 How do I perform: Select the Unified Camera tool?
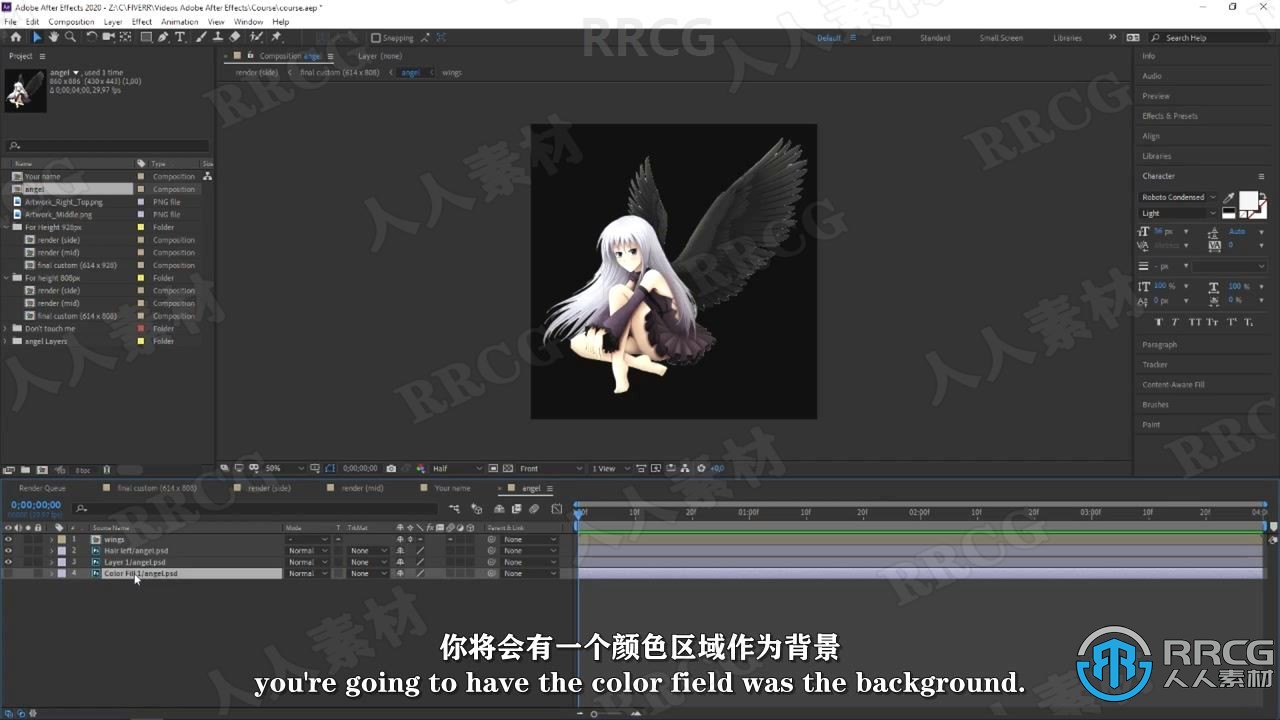(x=108, y=37)
